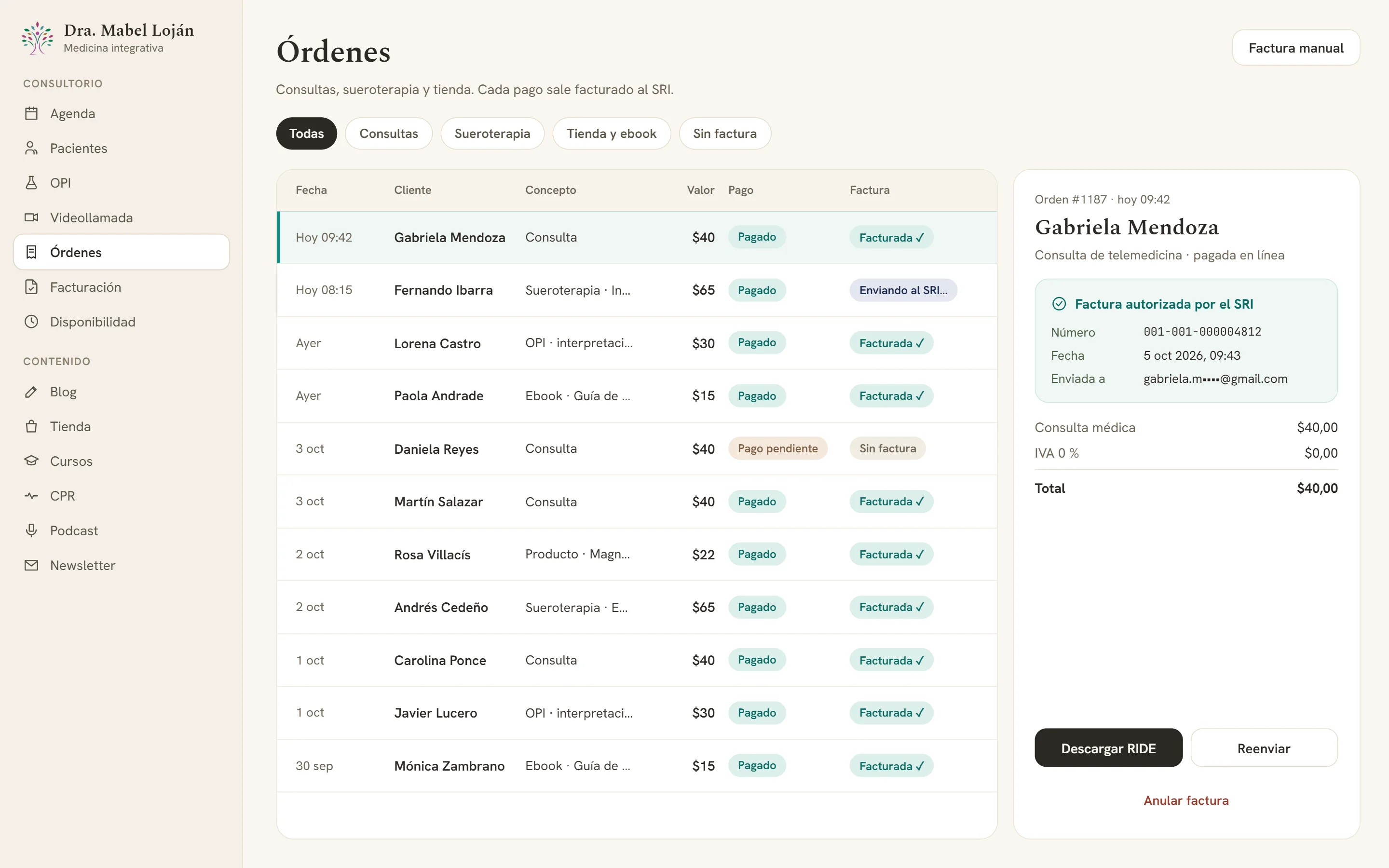Open Agenda via its calendar icon
Image resolution: width=1389 pixels, height=868 pixels.
click(x=31, y=114)
